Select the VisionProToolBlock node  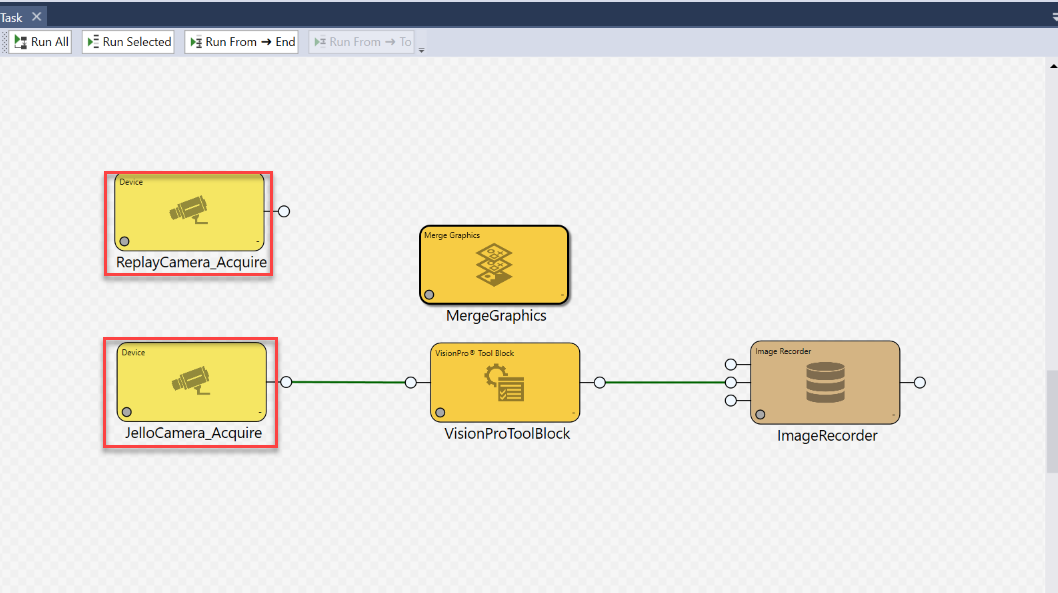coord(505,381)
